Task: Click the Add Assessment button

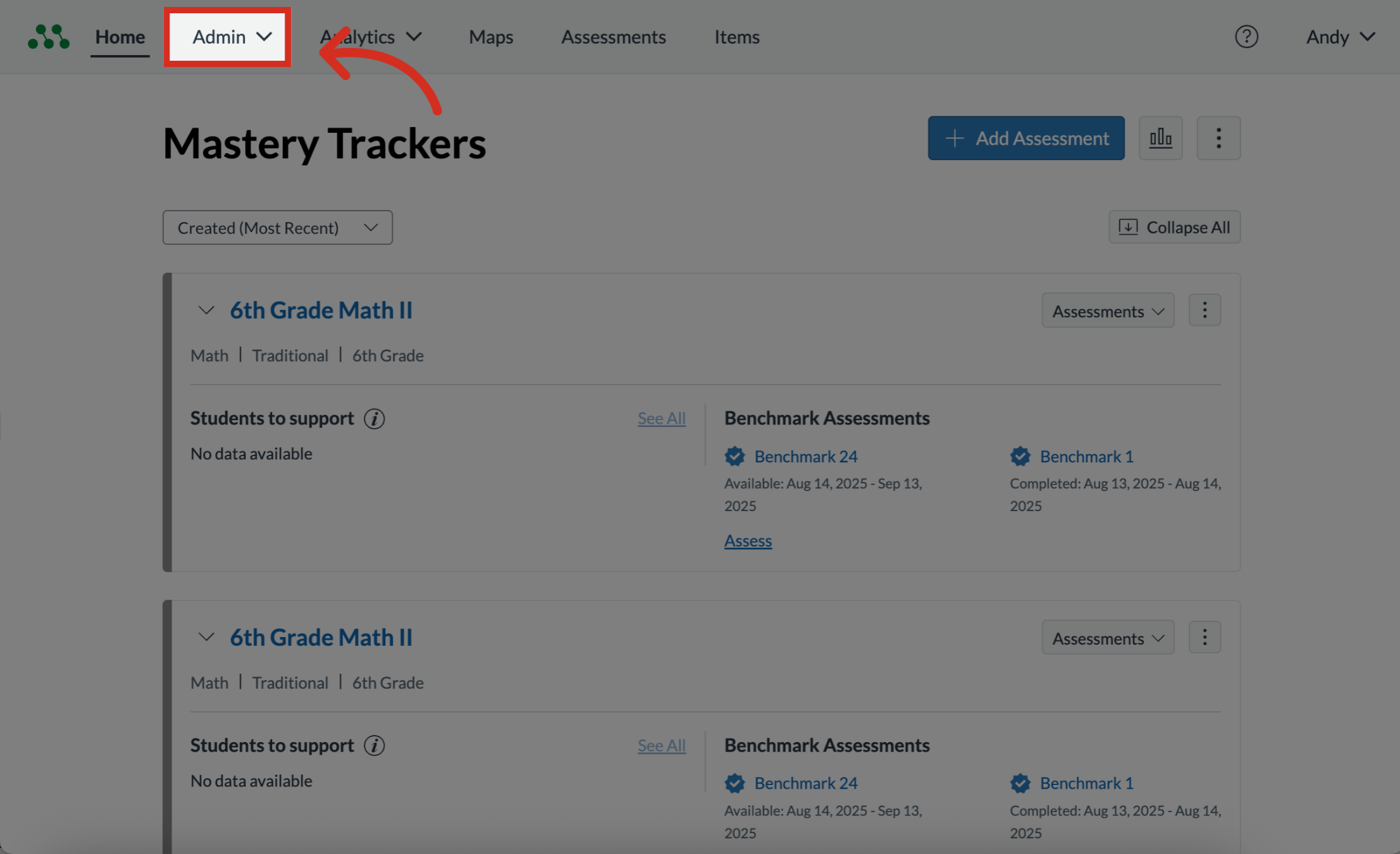Action: click(x=1025, y=138)
